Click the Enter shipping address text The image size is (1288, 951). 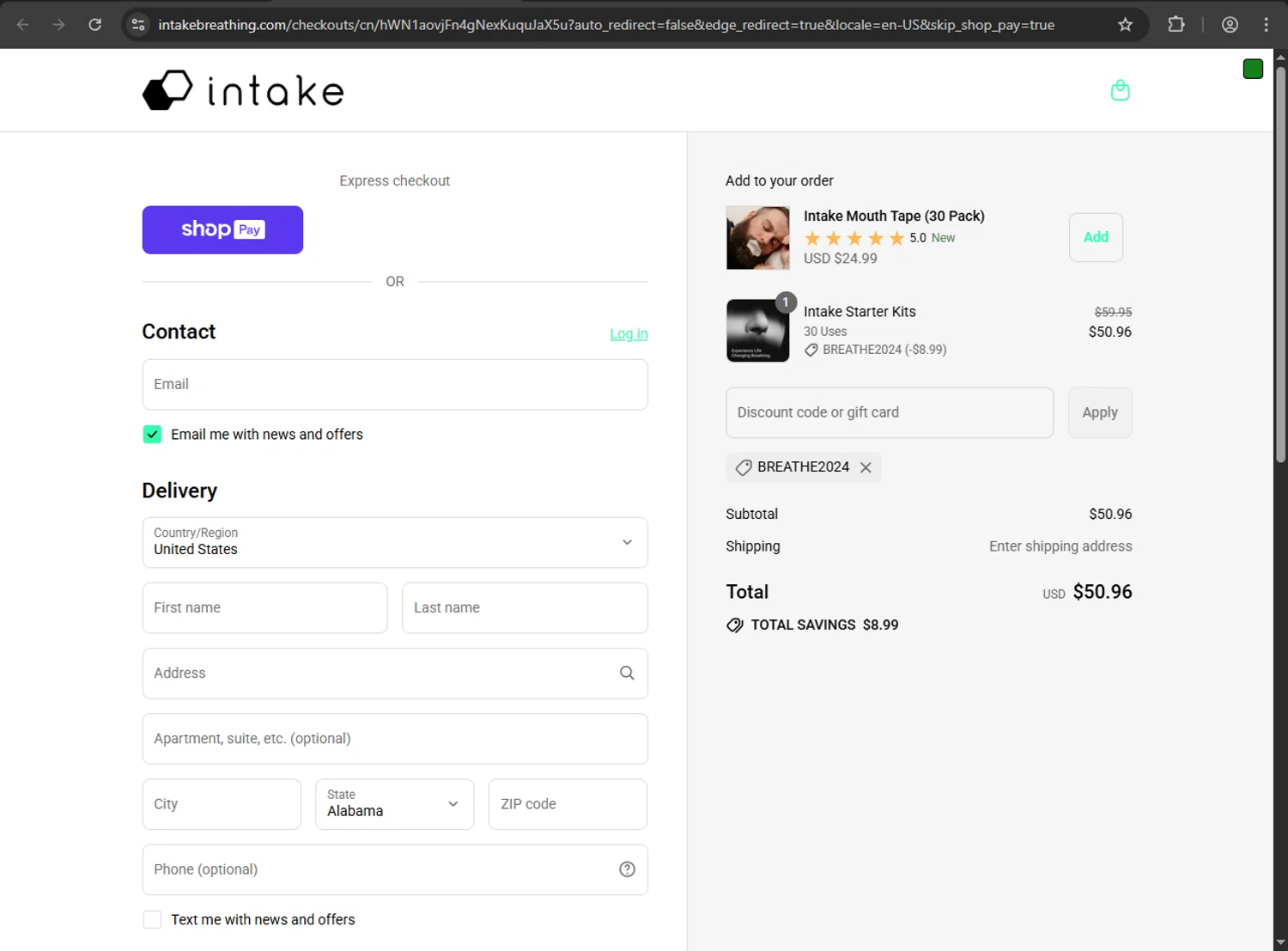point(1060,546)
